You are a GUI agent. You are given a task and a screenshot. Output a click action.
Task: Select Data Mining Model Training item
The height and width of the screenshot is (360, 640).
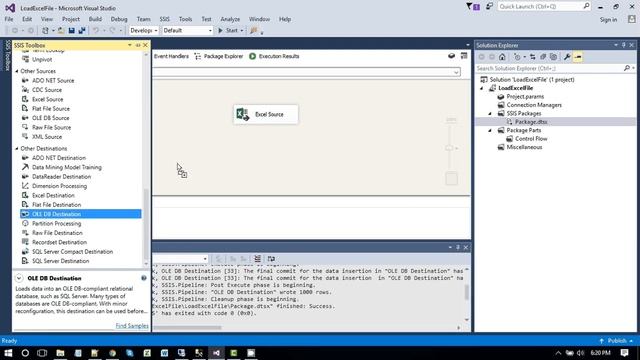[x=67, y=167]
